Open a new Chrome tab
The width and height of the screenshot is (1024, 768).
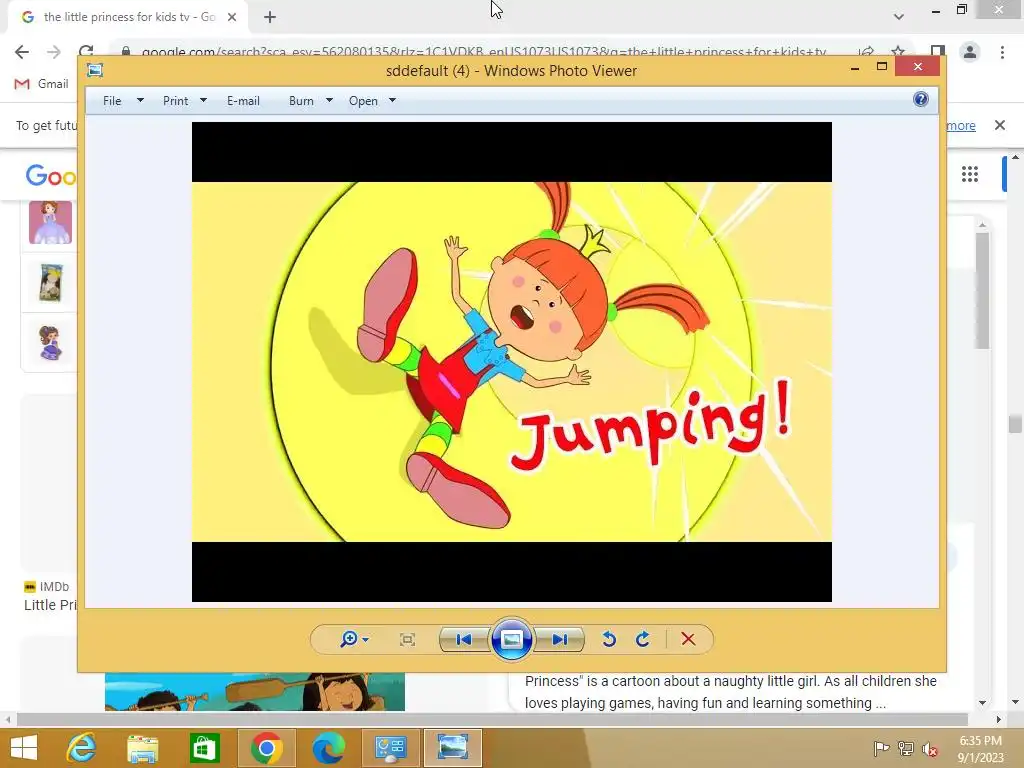click(270, 17)
